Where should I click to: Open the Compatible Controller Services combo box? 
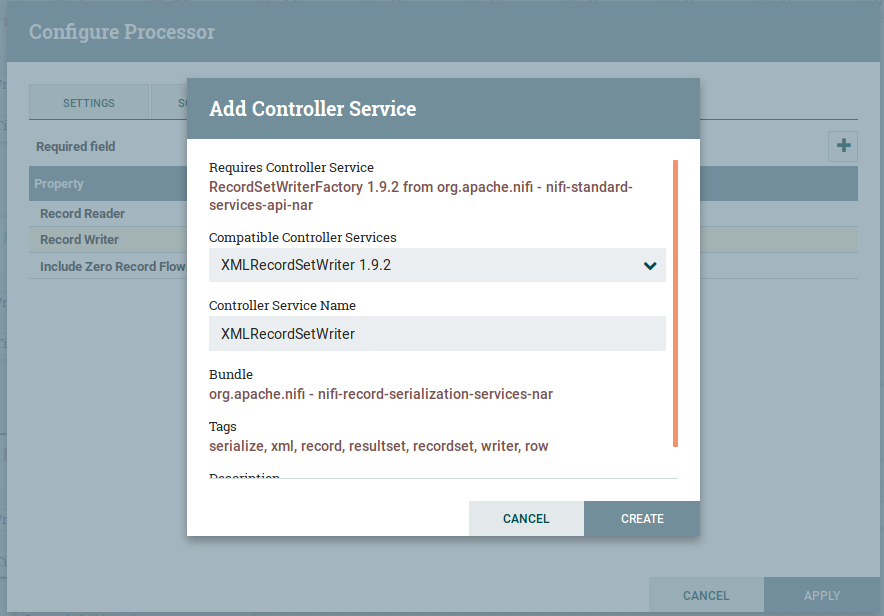[x=436, y=266]
